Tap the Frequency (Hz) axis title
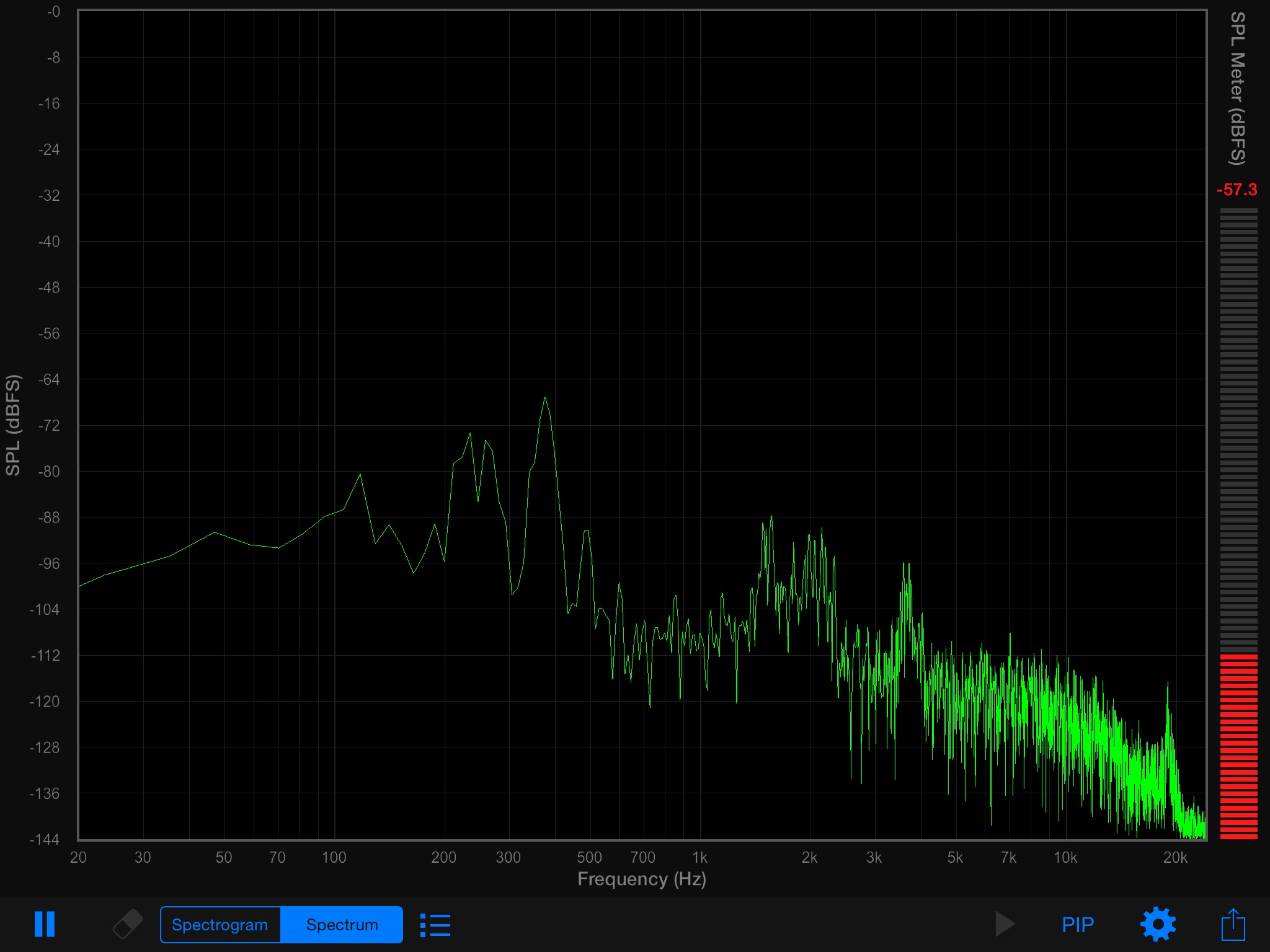Viewport: 1270px width, 952px height. pyautogui.click(x=642, y=879)
